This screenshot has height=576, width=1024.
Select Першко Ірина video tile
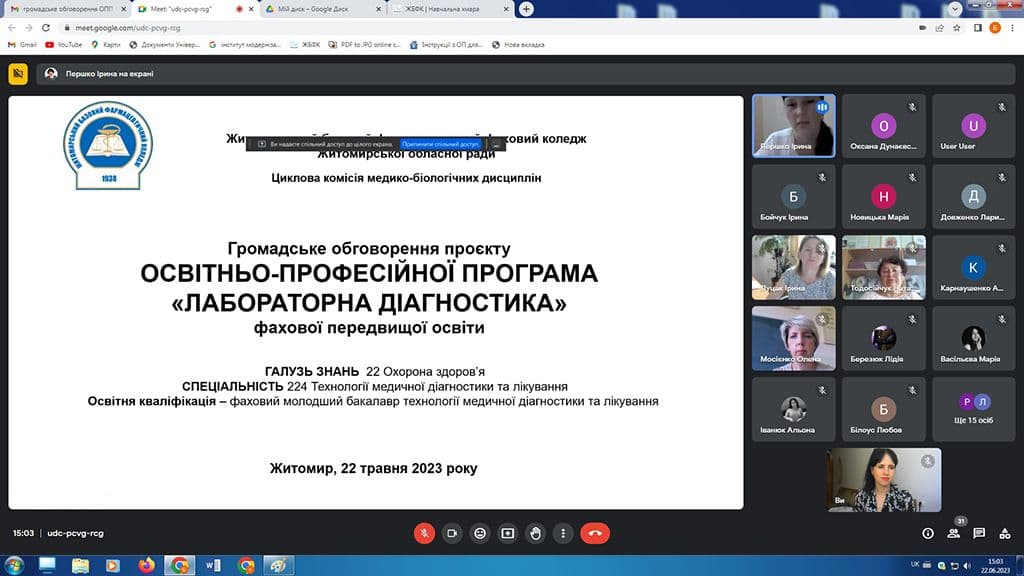[x=793, y=125]
